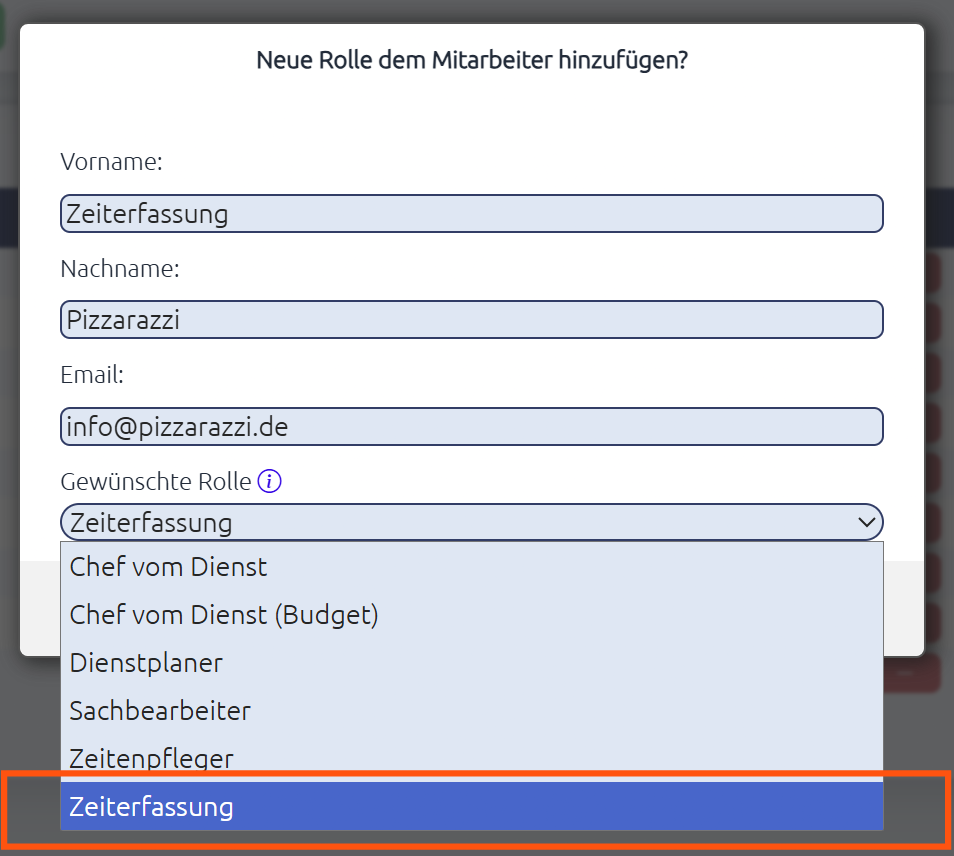The height and width of the screenshot is (856, 954).
Task: Click the Email: label
Action: (92, 375)
